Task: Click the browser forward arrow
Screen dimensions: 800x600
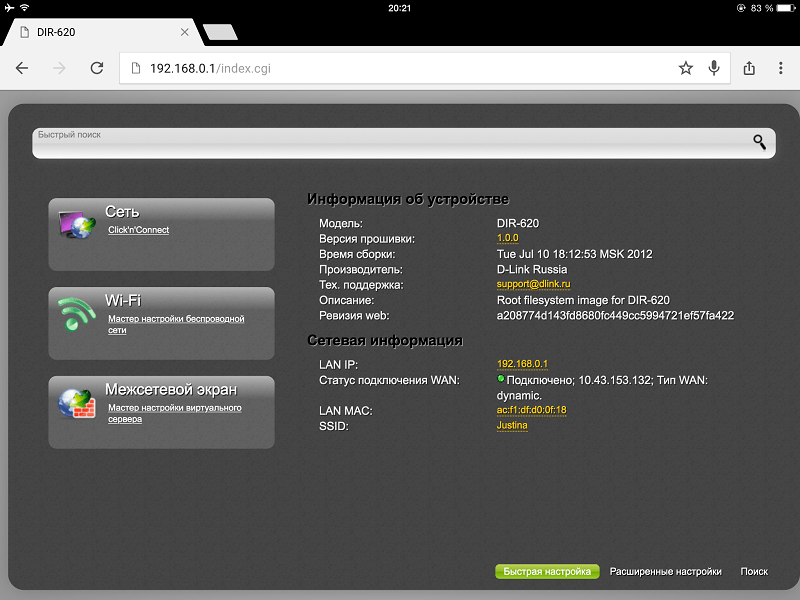Action: click(x=59, y=68)
